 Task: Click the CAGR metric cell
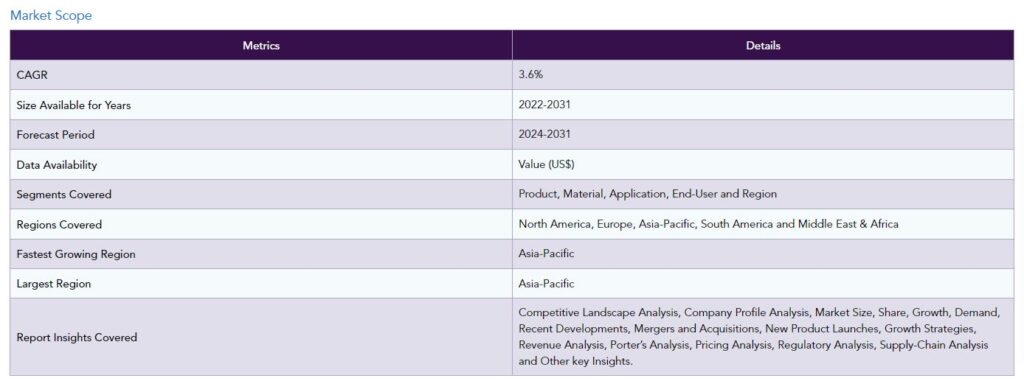(261, 75)
